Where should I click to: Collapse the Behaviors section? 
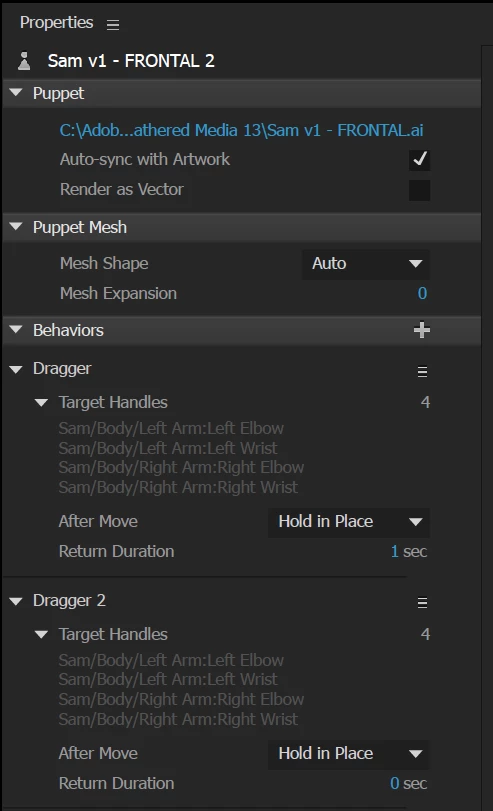(16, 330)
